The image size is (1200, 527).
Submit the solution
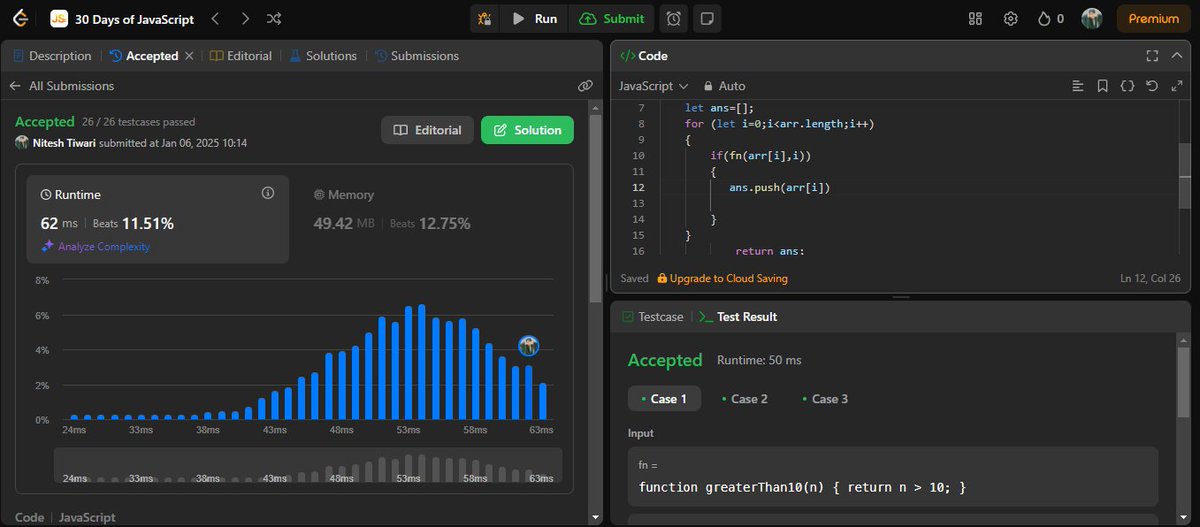coord(612,18)
